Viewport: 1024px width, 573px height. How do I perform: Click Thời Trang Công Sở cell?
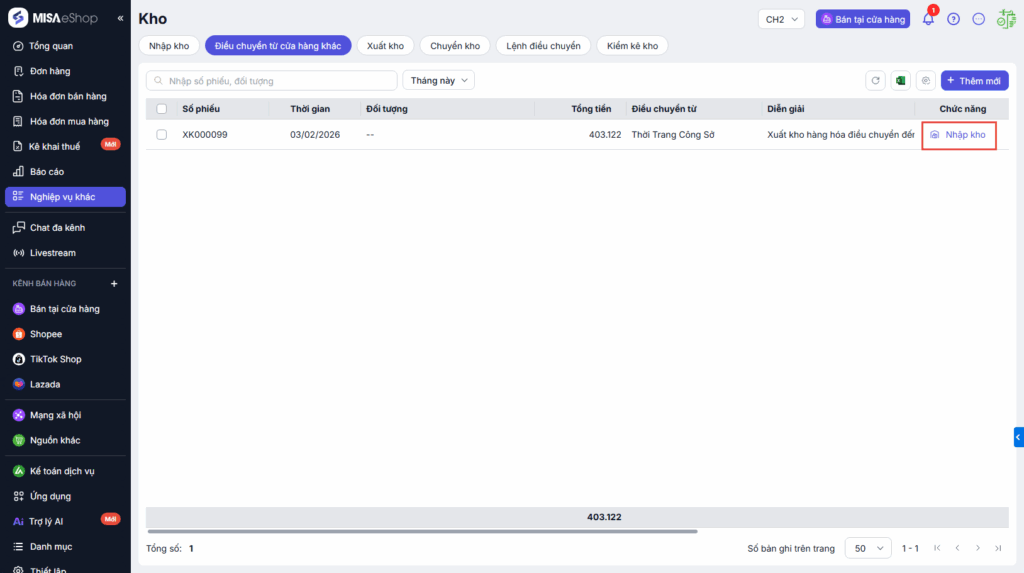click(x=673, y=135)
